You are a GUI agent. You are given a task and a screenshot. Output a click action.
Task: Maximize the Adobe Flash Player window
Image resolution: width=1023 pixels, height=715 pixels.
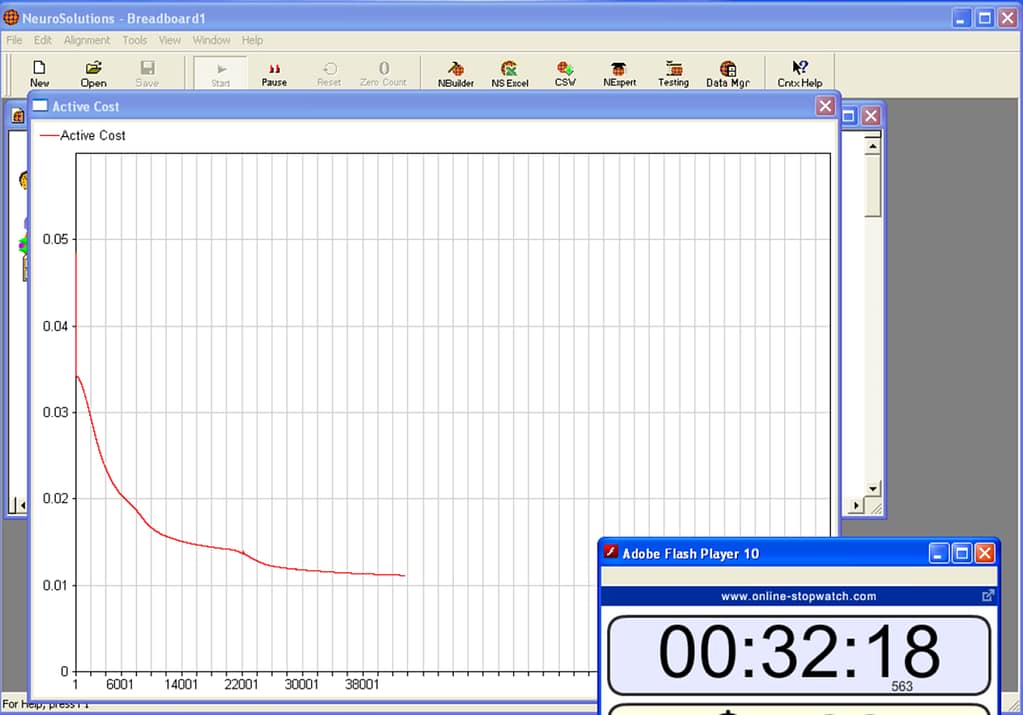(961, 554)
